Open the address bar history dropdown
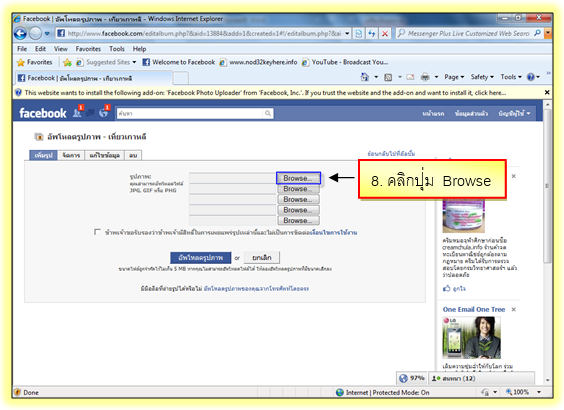This screenshot has height=410, width=564. [347, 33]
